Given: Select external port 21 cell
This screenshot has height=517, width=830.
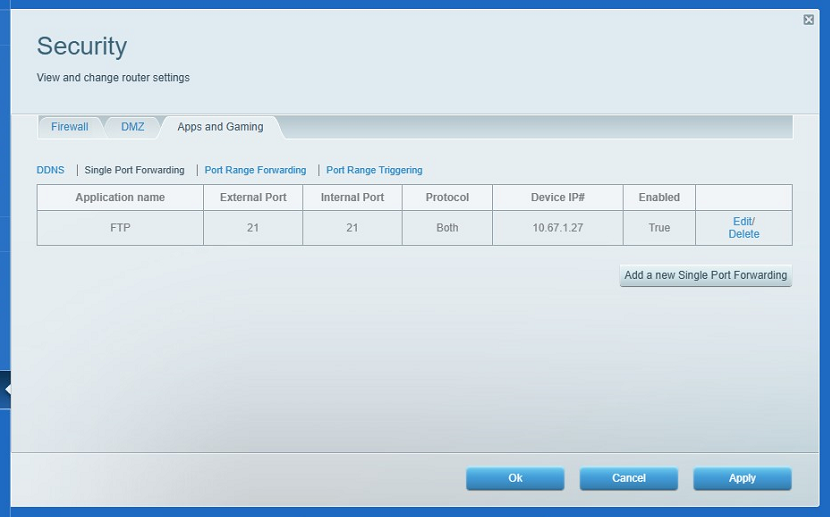Looking at the screenshot, I should click(253, 228).
